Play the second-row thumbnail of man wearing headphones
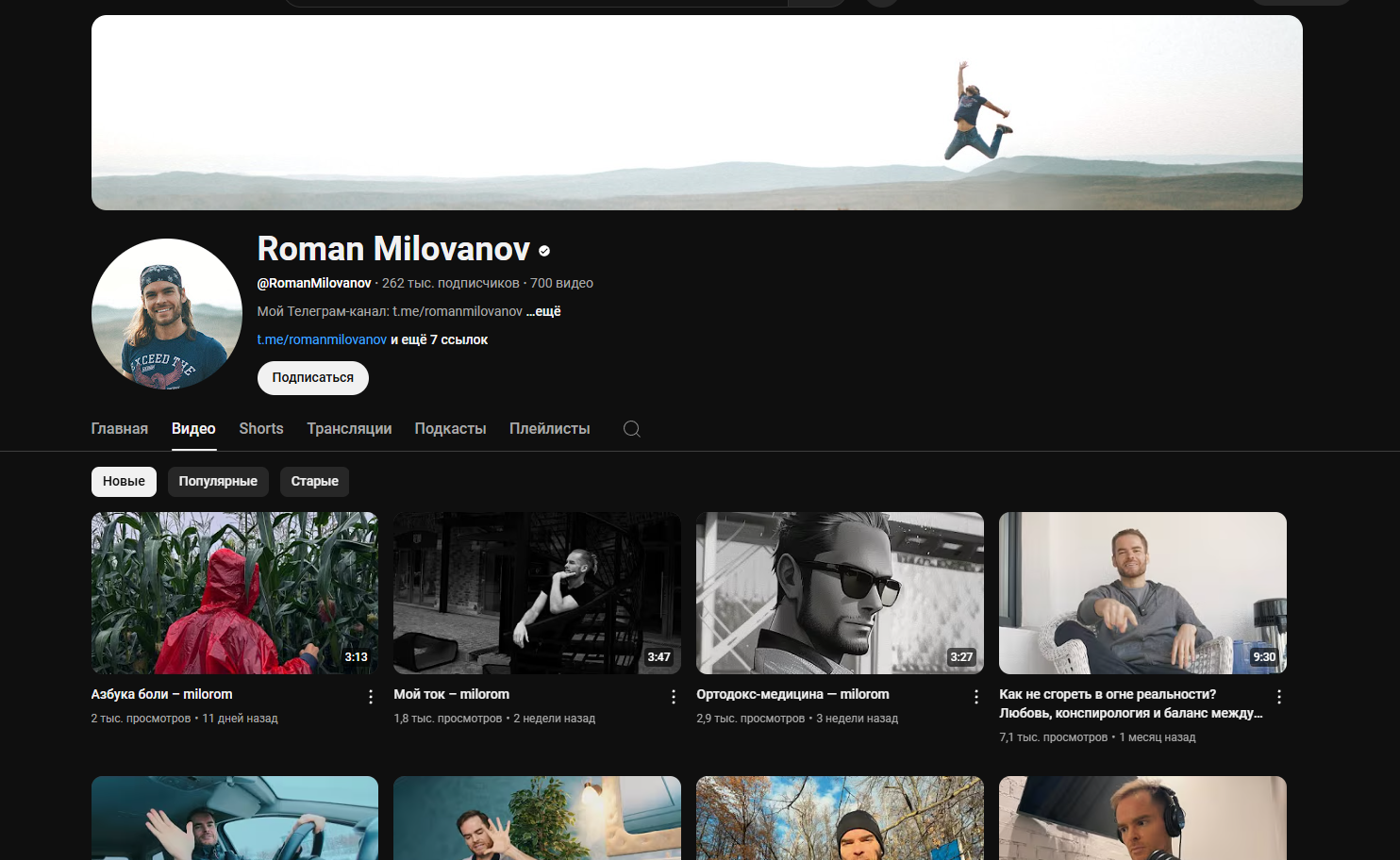The height and width of the screenshot is (860, 1400). click(x=1142, y=818)
